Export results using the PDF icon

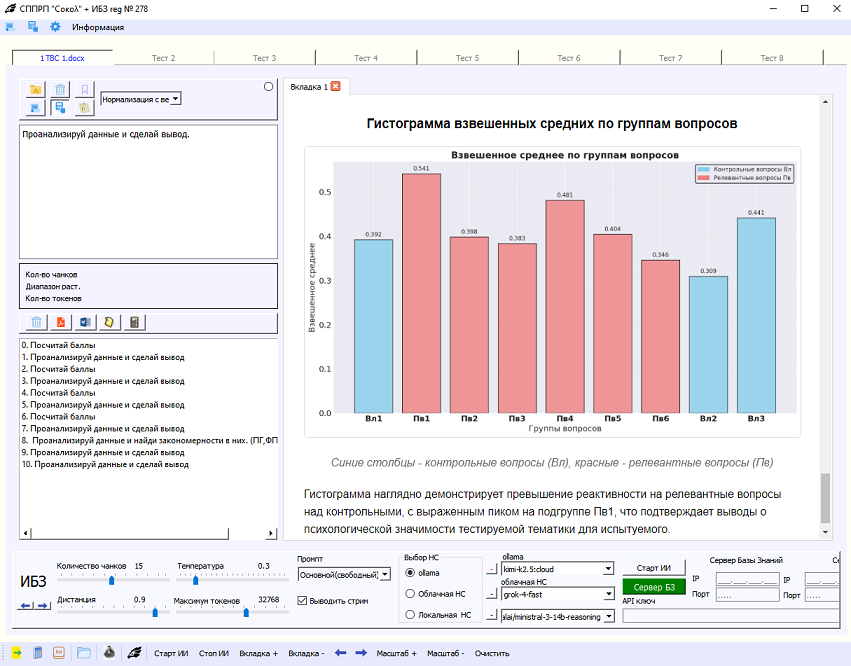(59, 321)
